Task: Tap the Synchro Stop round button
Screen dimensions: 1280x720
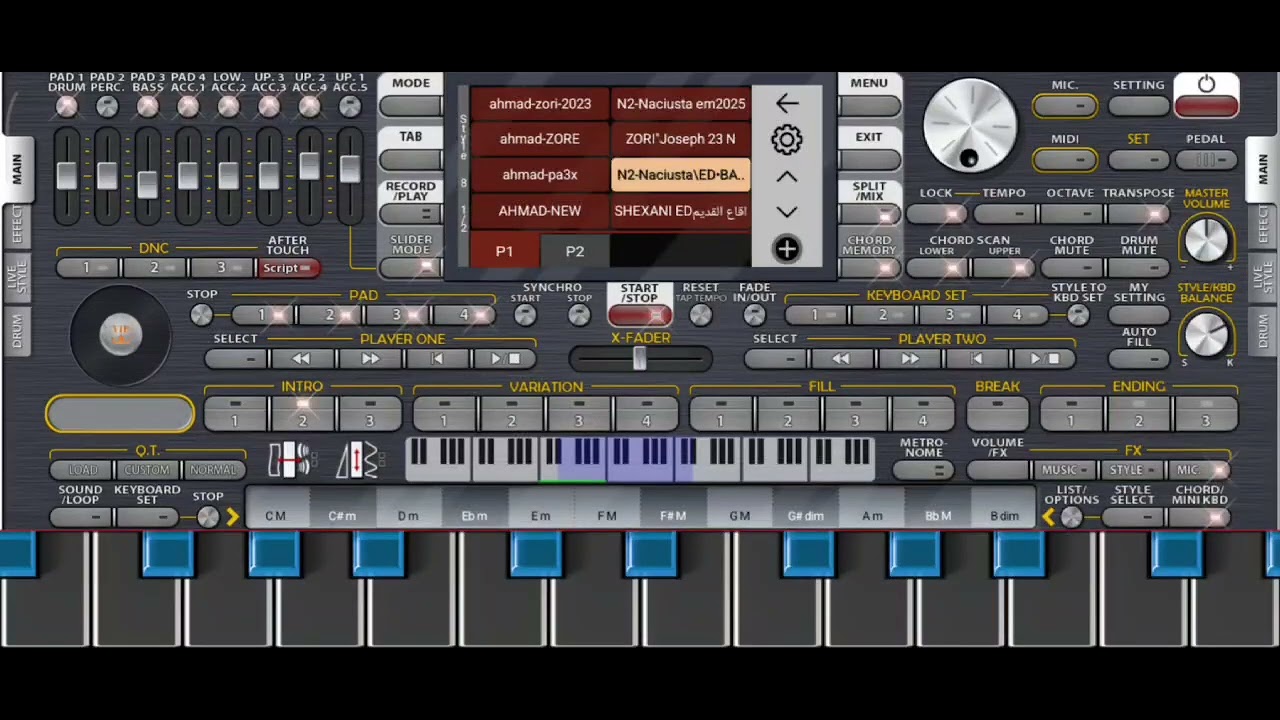Action: 579,315
